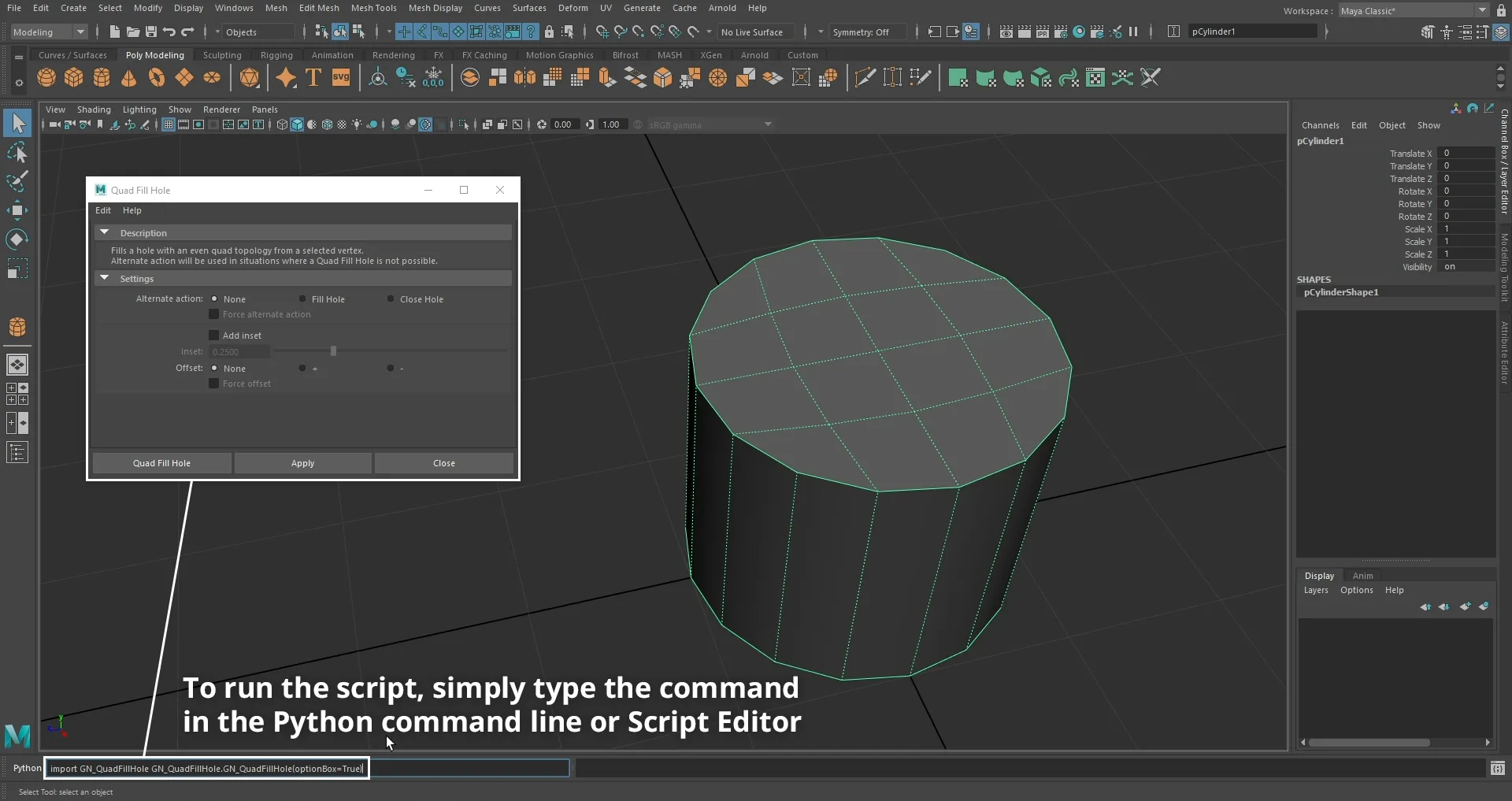This screenshot has height=801, width=1512.
Task: Click the Undo icon in status line
Action: coord(169,32)
